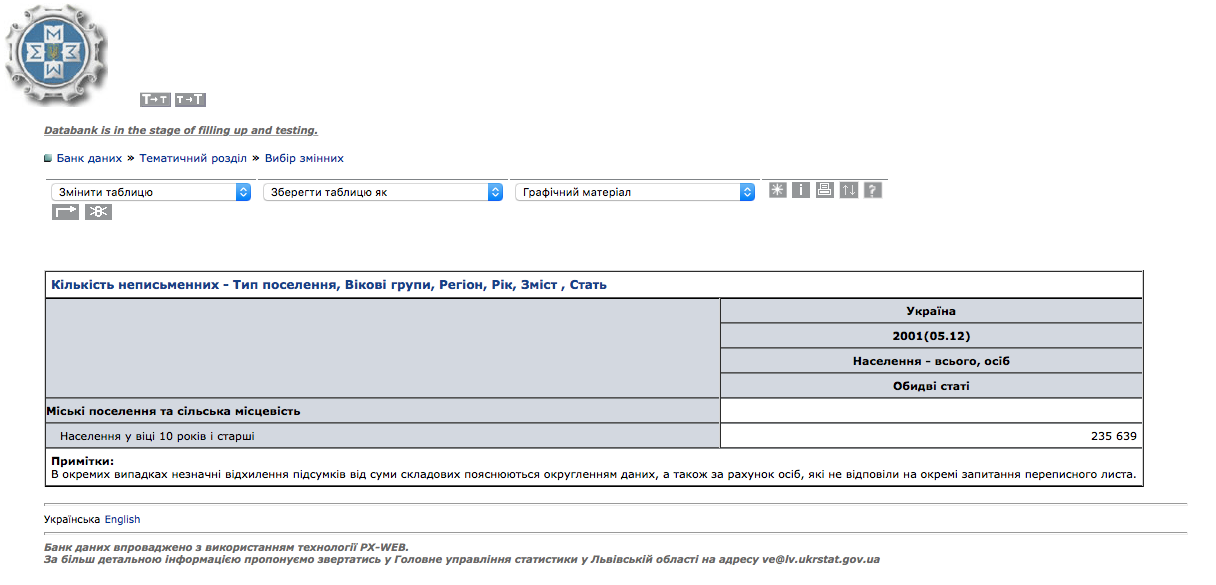Click the decrease text size icon

click(155, 100)
